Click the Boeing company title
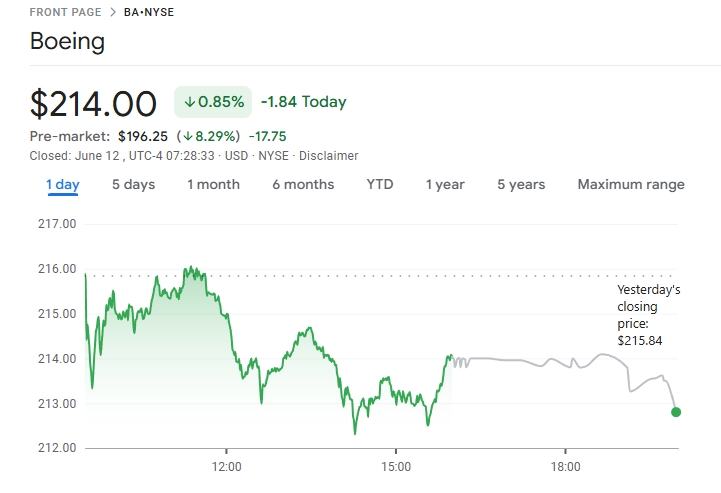This screenshot has height=493, width=721. (x=67, y=42)
